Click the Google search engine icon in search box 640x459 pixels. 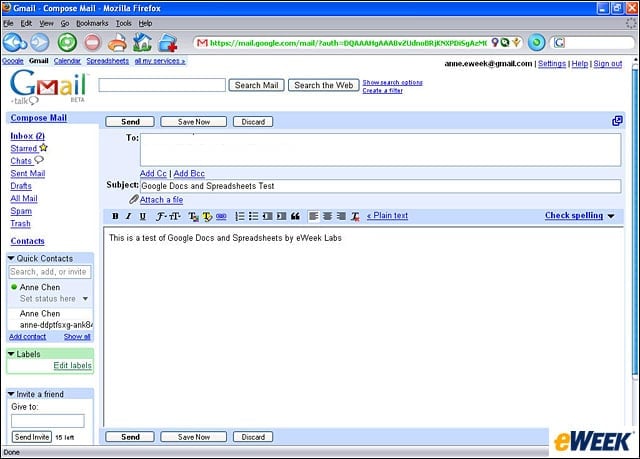[x=559, y=42]
